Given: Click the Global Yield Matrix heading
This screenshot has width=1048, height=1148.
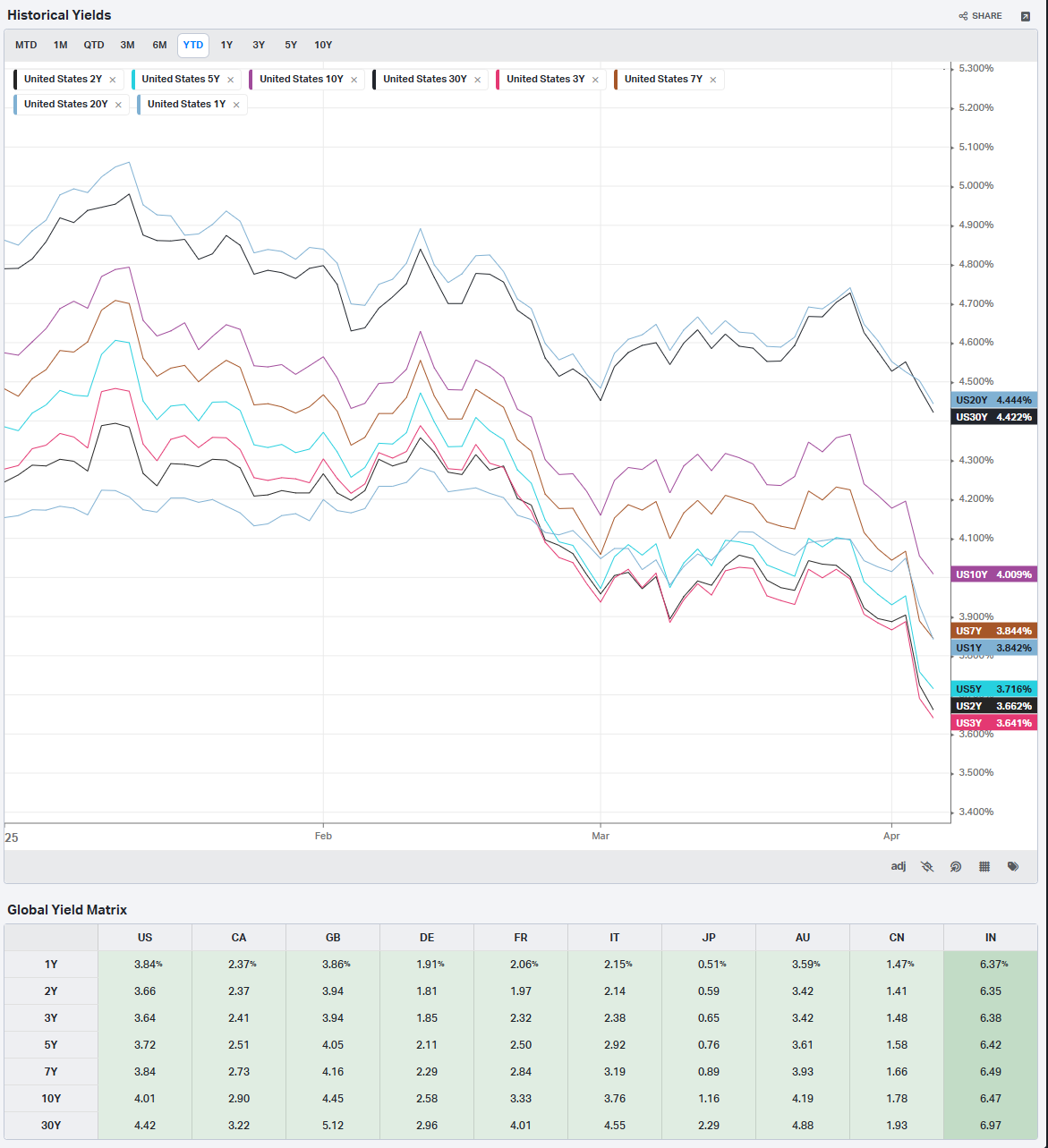Looking at the screenshot, I should [x=67, y=910].
